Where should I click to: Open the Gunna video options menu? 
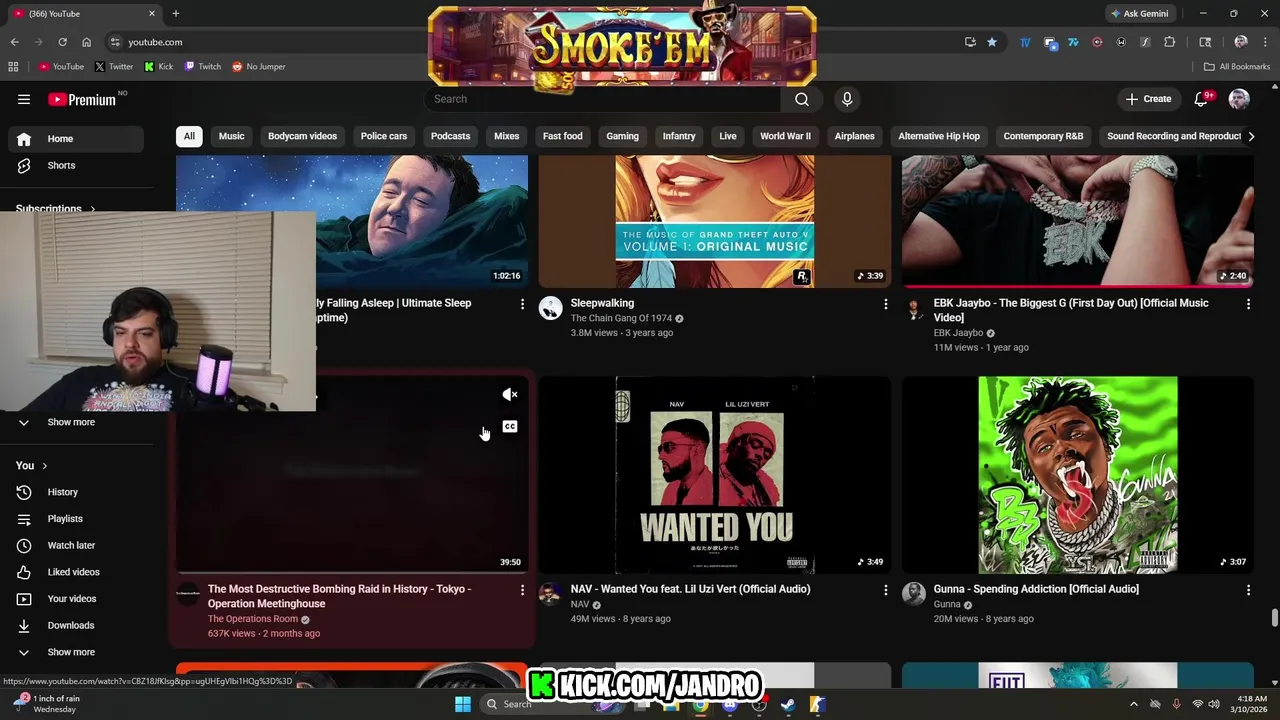click(1248, 590)
